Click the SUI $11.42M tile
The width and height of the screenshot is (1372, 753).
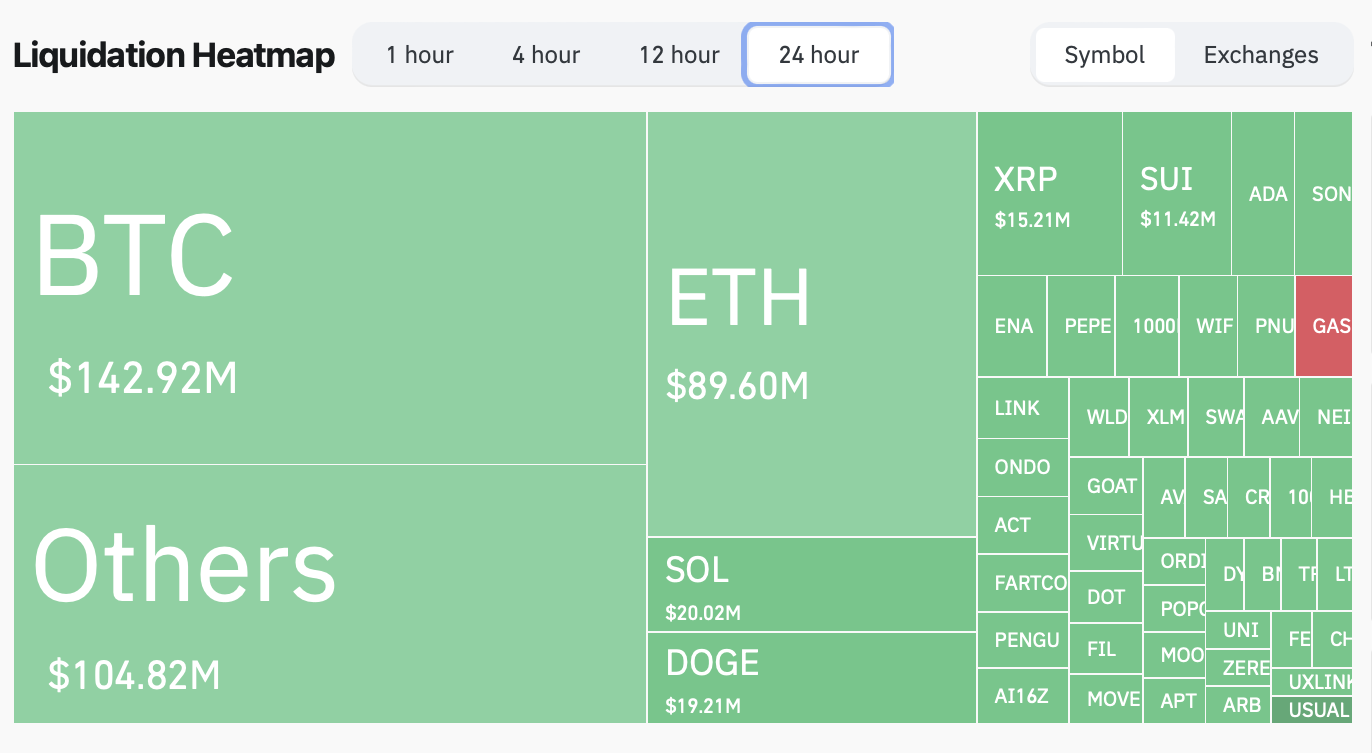pos(1176,193)
